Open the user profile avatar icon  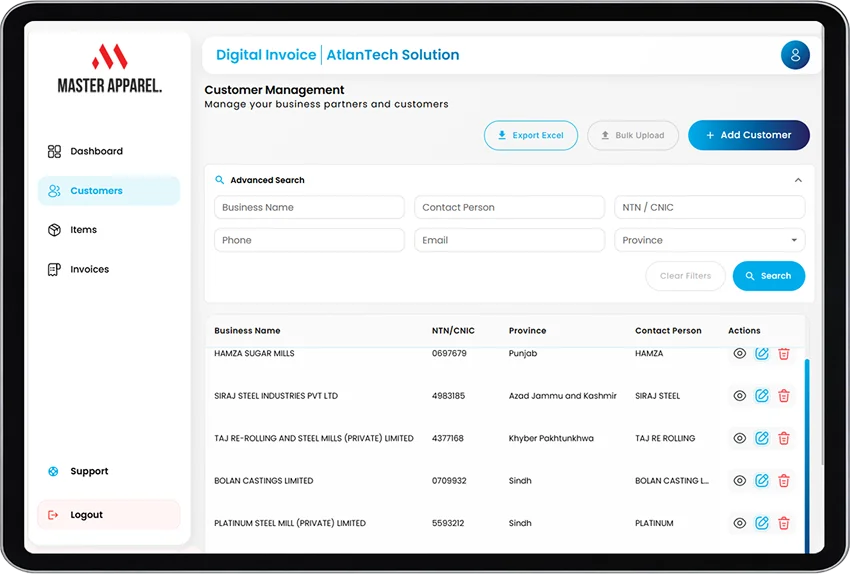[x=795, y=55]
